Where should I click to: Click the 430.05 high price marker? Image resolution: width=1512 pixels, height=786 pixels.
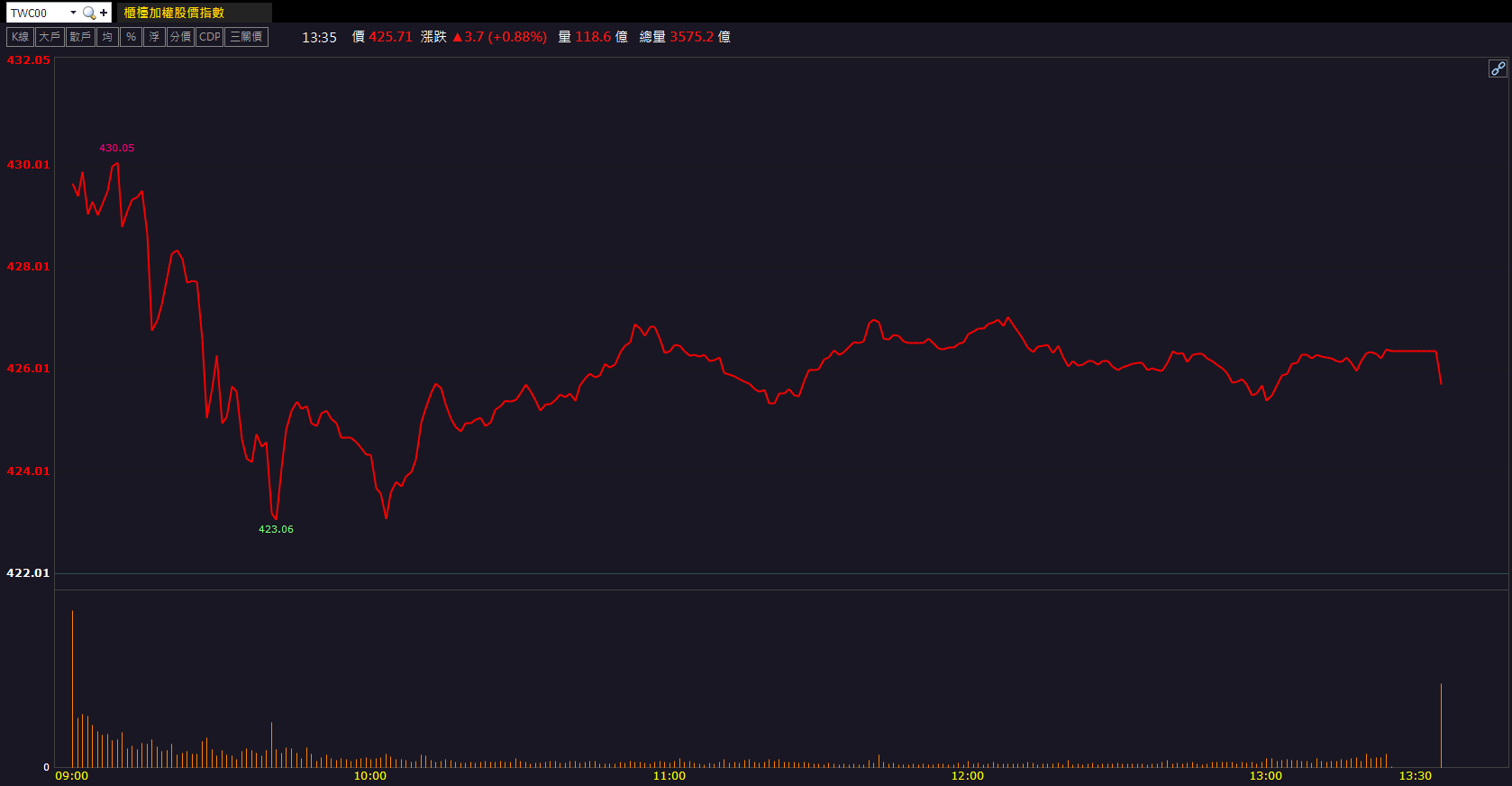coord(116,148)
